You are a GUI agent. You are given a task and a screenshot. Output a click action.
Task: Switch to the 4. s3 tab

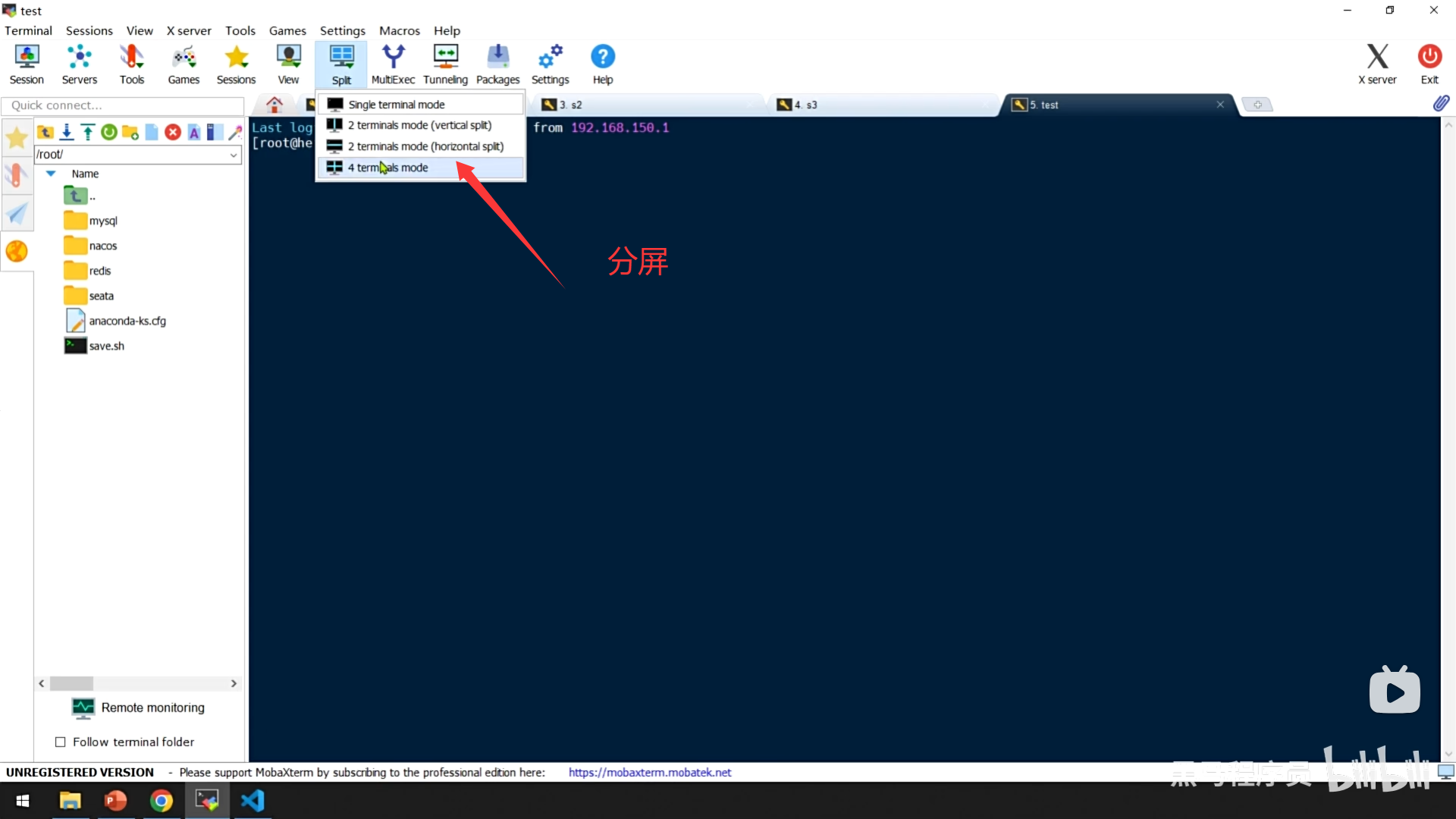806,105
